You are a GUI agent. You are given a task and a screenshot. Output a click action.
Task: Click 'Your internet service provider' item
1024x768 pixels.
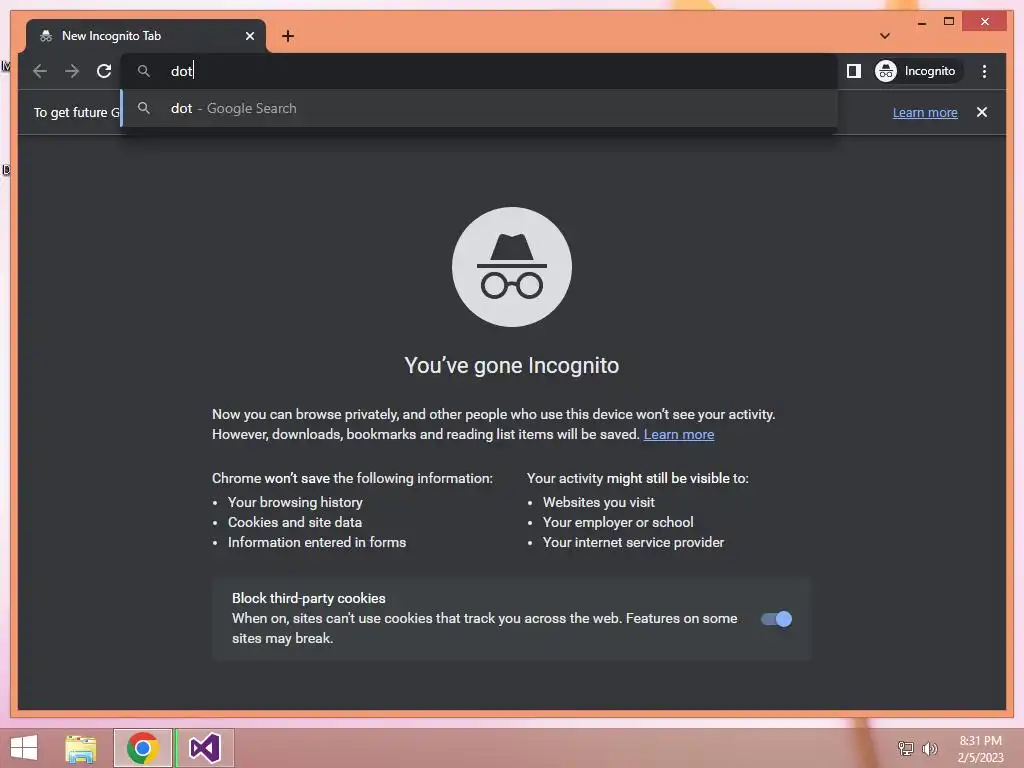click(x=633, y=543)
